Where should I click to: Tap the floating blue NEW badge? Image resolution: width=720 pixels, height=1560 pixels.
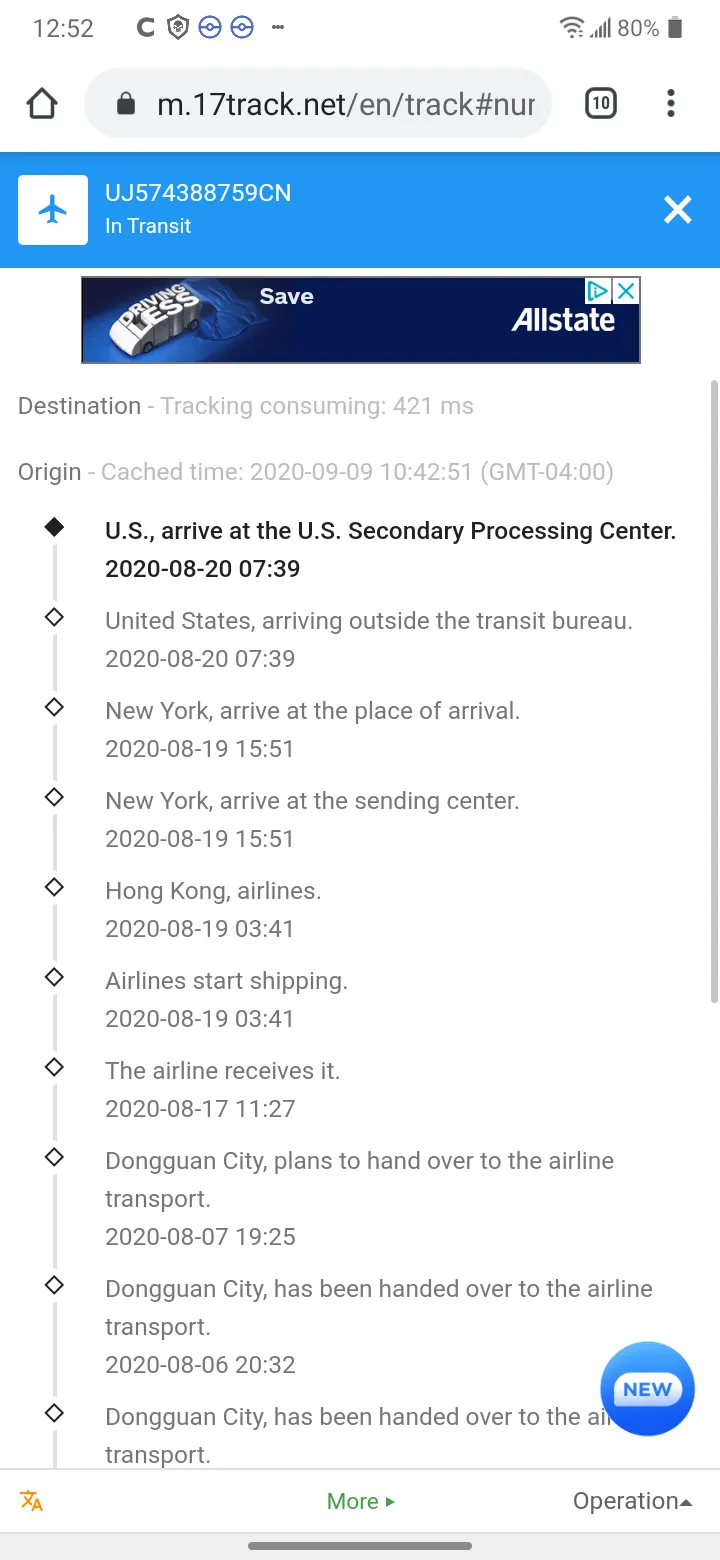click(647, 1389)
